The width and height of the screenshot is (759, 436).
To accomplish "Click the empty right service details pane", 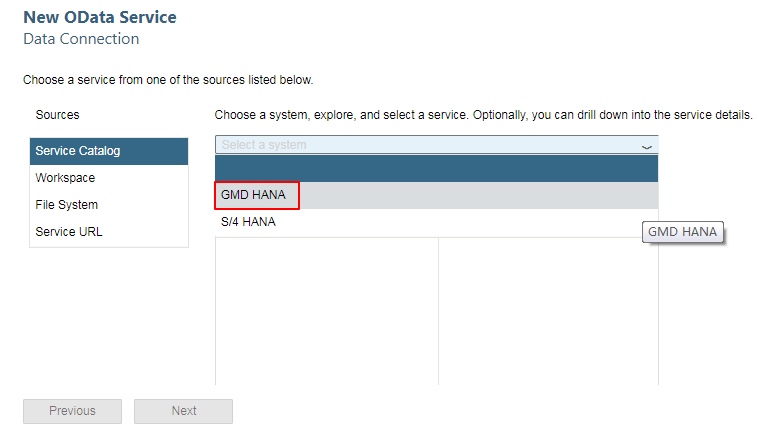I will click(548, 310).
